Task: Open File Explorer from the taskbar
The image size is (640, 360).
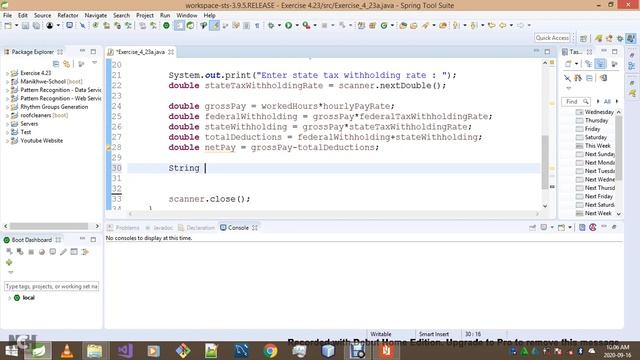Action: point(95,351)
